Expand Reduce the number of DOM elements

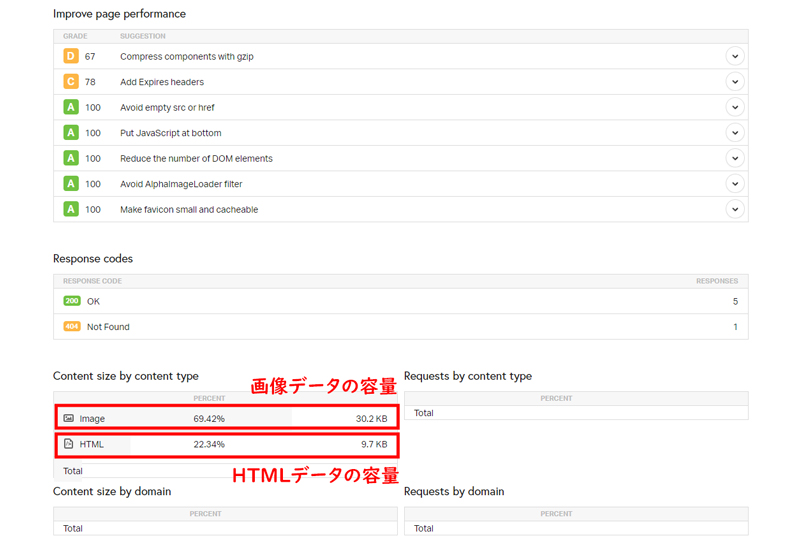(735, 158)
